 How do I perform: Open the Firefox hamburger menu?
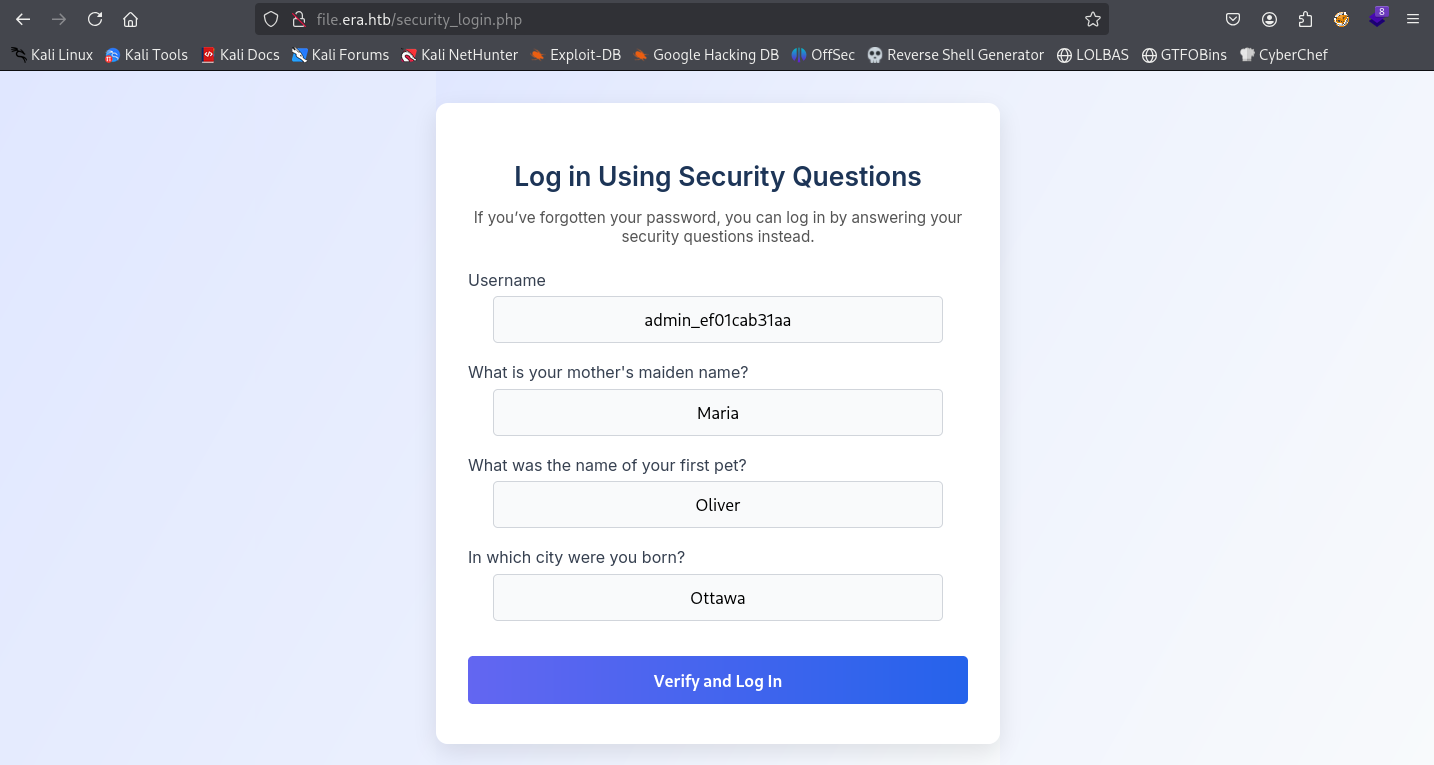click(1412, 19)
